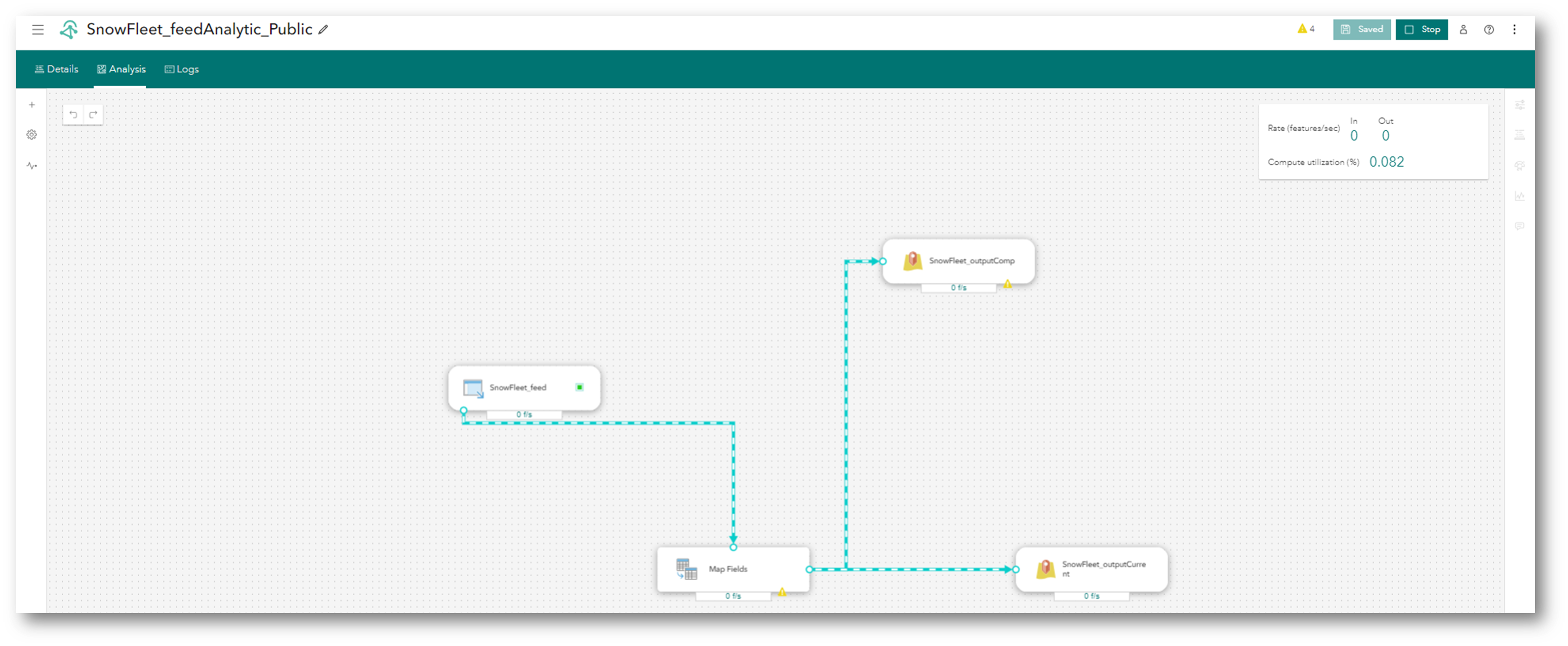Click the warning triangle on Map Fields node

pos(782,592)
